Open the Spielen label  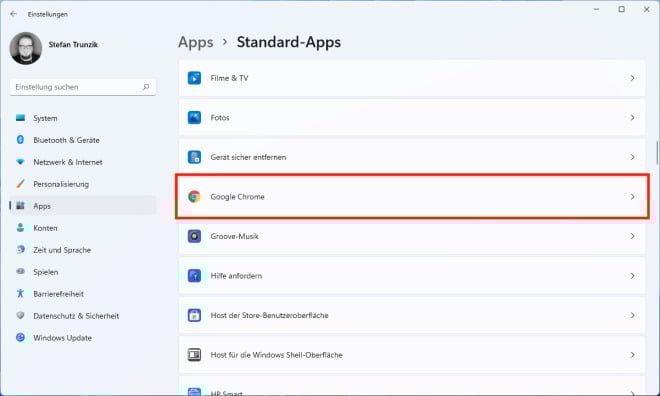tap(46, 272)
